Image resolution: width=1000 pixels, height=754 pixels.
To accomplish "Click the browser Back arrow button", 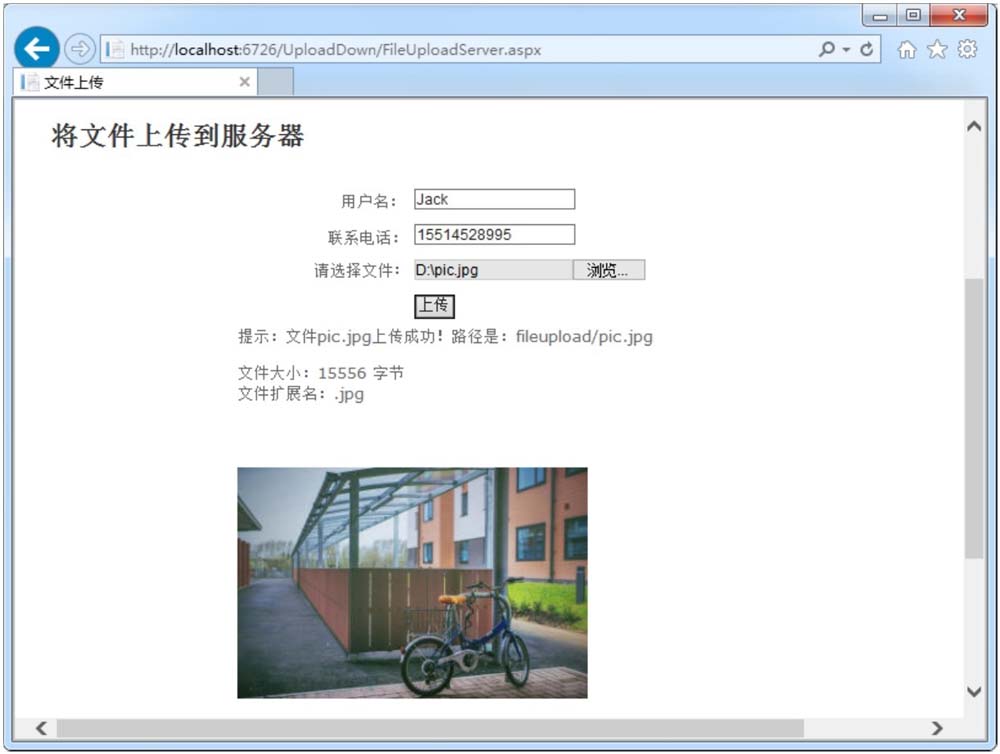I will tap(36, 48).
